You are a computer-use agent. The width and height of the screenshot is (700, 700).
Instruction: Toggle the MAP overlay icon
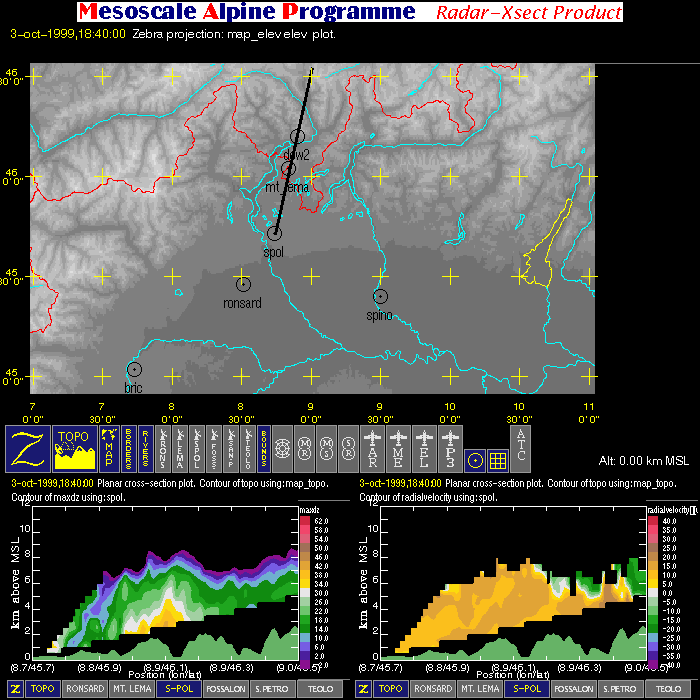[108, 449]
